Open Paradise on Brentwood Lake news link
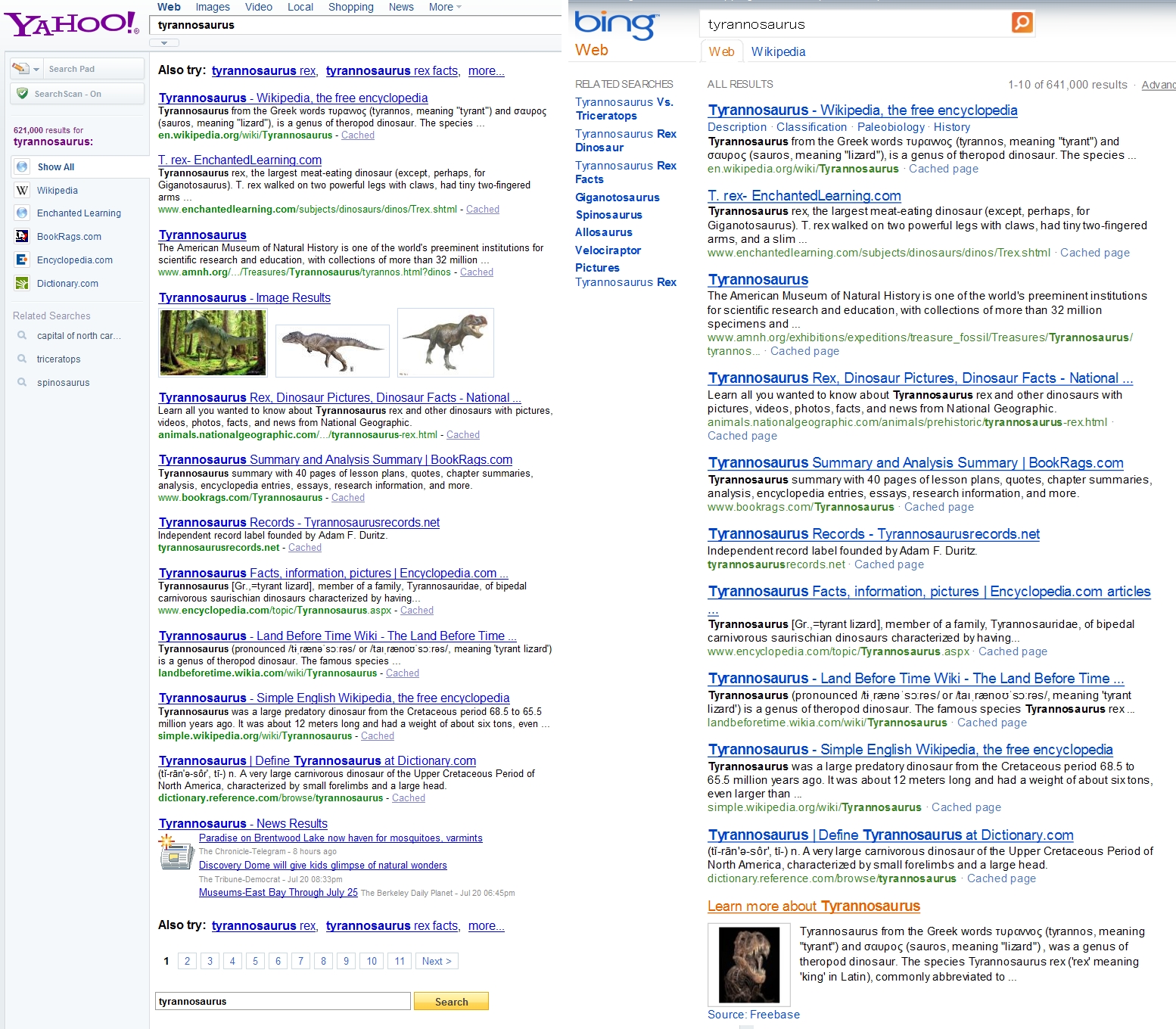 click(x=341, y=838)
